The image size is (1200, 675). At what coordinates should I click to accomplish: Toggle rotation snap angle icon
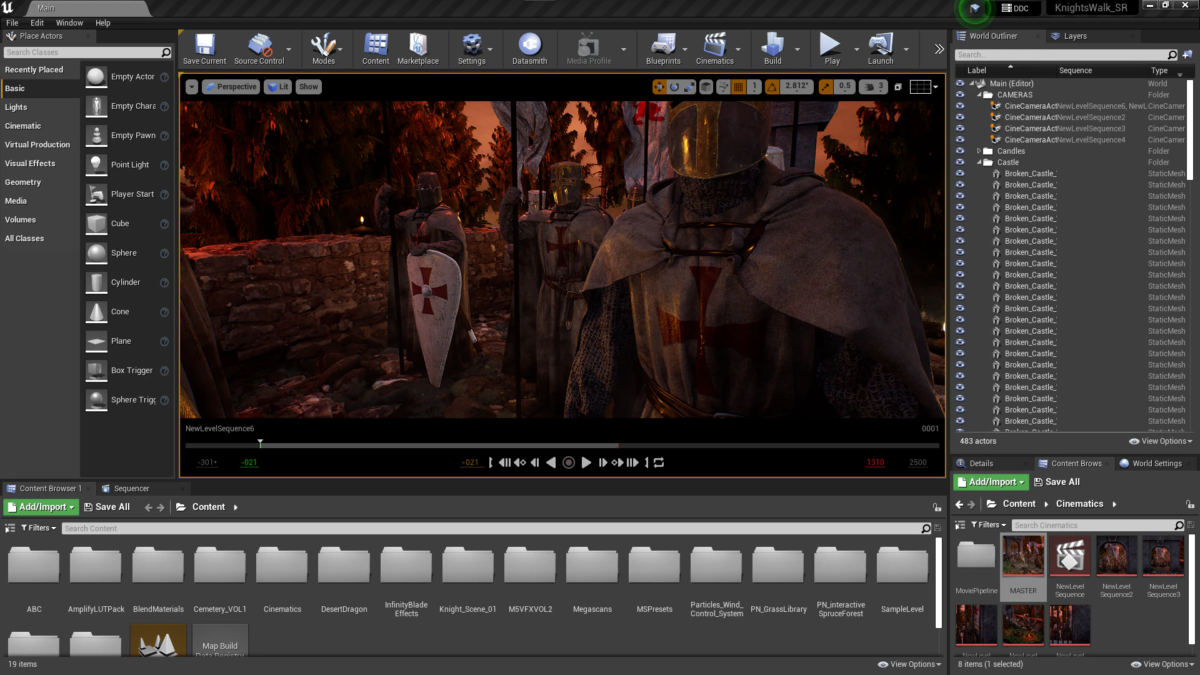(773, 87)
